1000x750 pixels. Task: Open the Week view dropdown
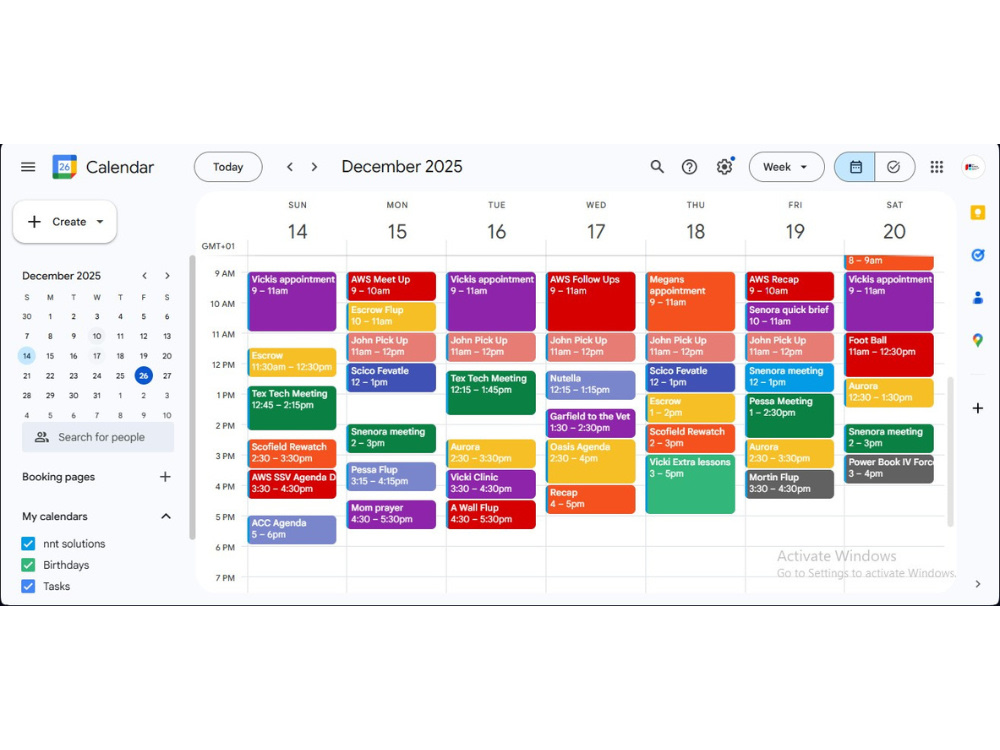point(786,167)
